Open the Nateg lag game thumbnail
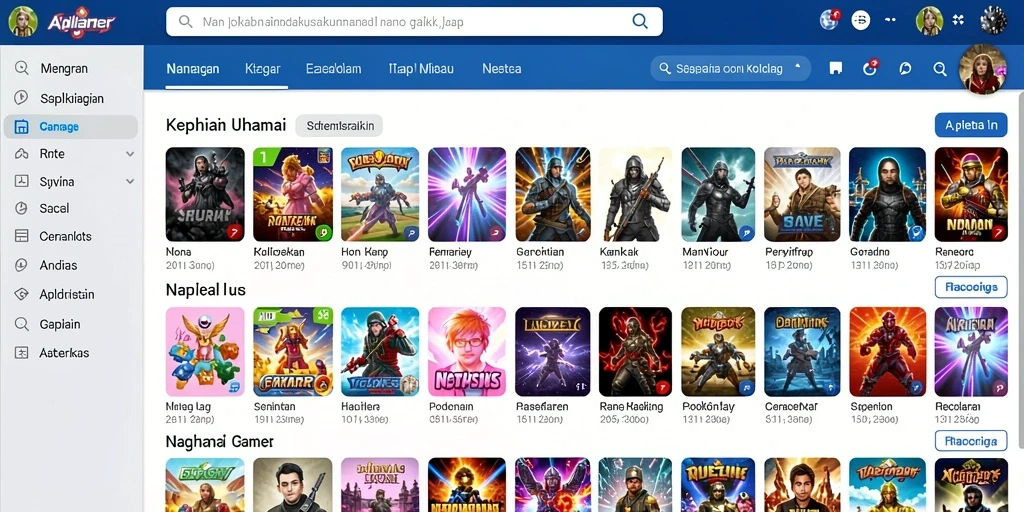This screenshot has height=512, width=1024. [205, 352]
